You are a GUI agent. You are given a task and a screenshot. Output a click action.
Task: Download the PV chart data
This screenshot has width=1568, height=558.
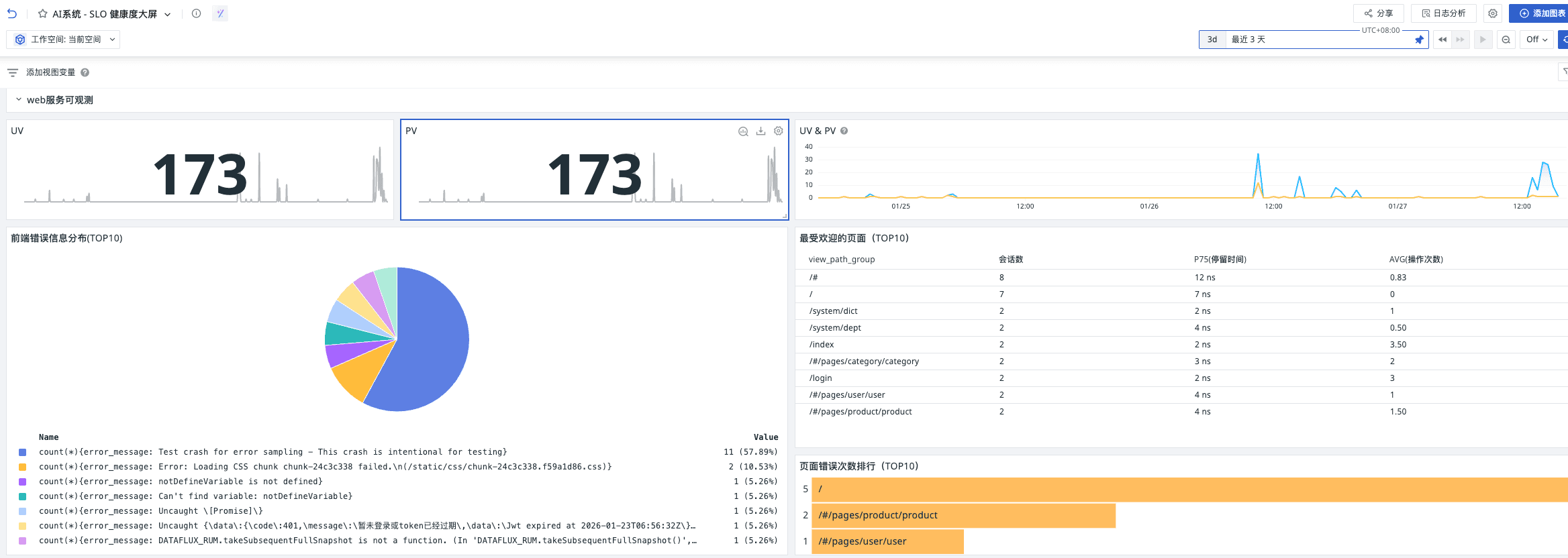click(x=761, y=131)
